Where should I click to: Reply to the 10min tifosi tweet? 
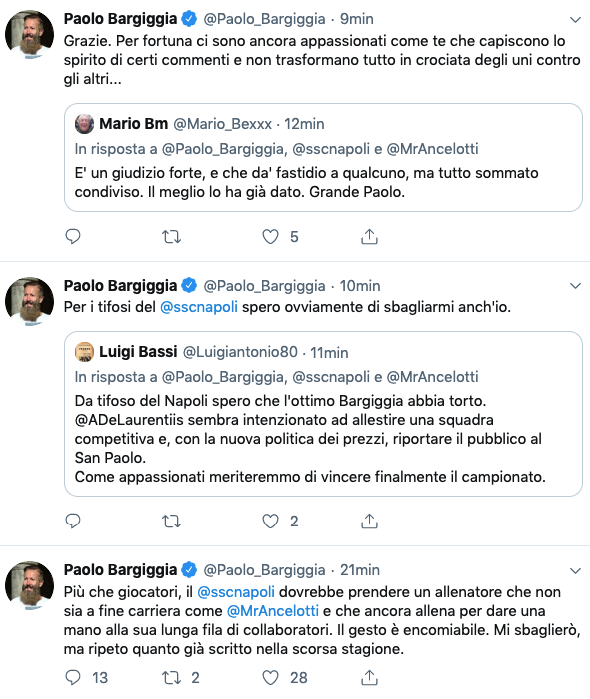pos(73,521)
